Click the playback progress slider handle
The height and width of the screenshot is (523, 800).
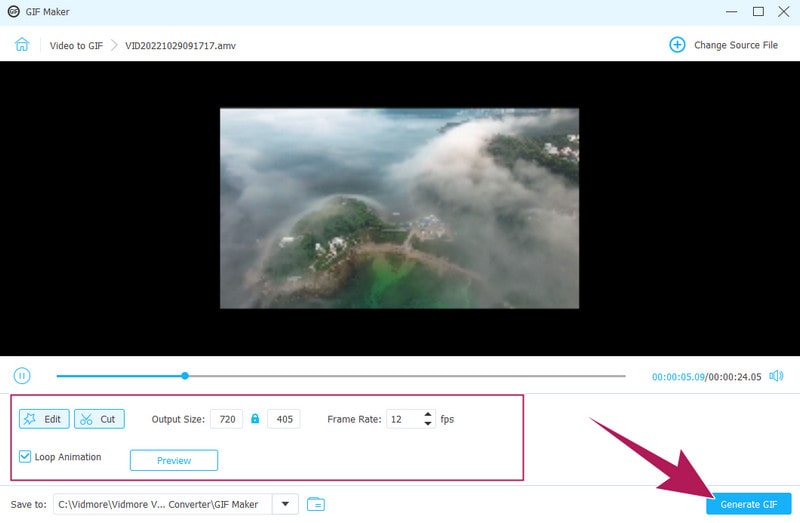click(x=185, y=376)
